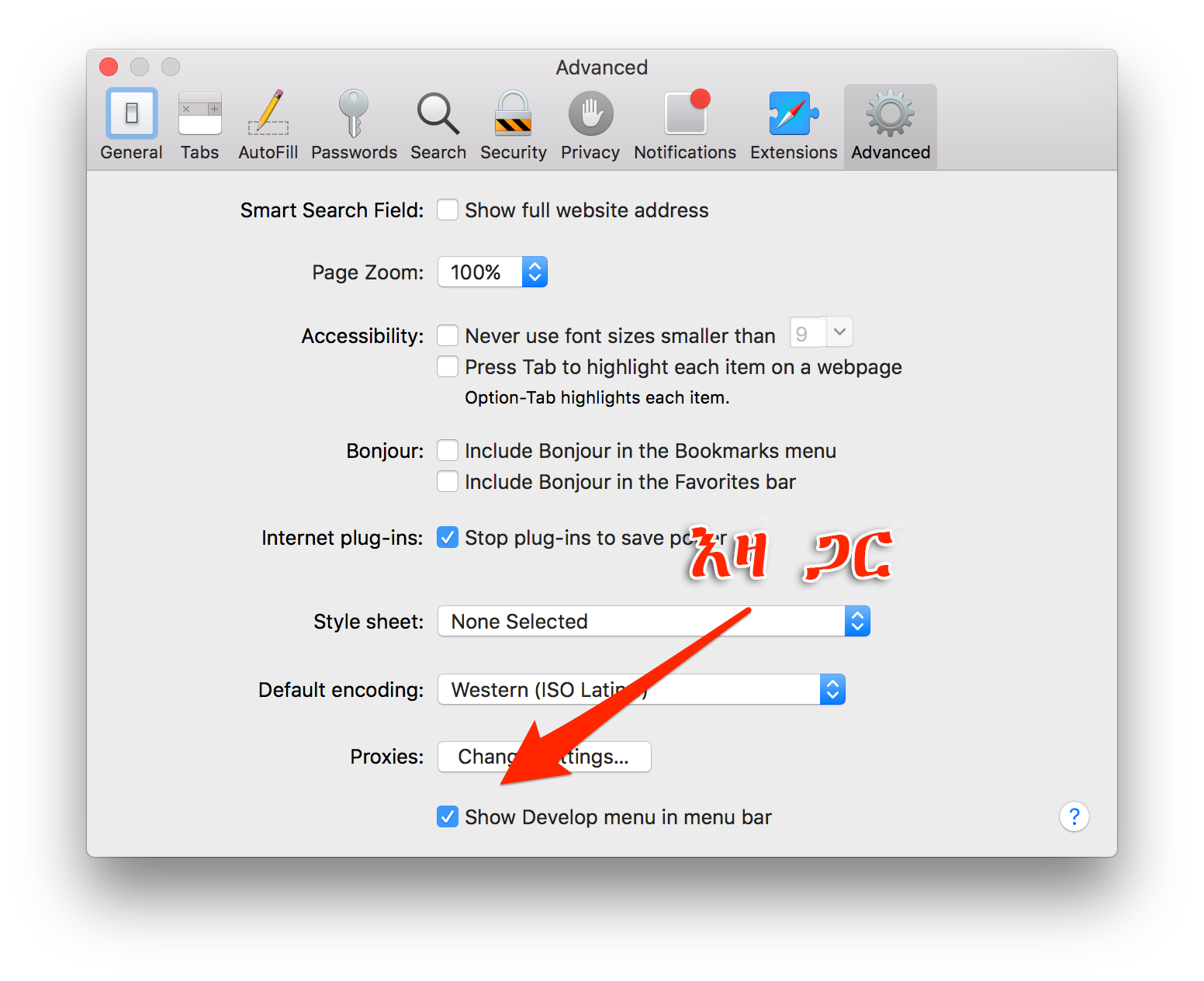Open the Search magnifier icon
The width and height of the screenshot is (1204, 981).
coord(438,113)
